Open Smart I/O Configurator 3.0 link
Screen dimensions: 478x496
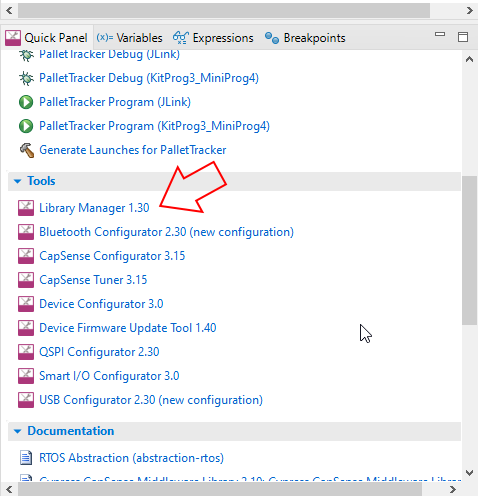coord(109,376)
